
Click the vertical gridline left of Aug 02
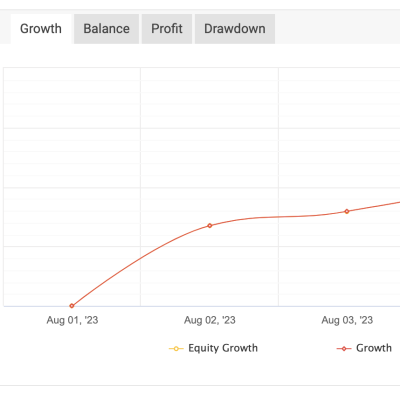click(140, 167)
